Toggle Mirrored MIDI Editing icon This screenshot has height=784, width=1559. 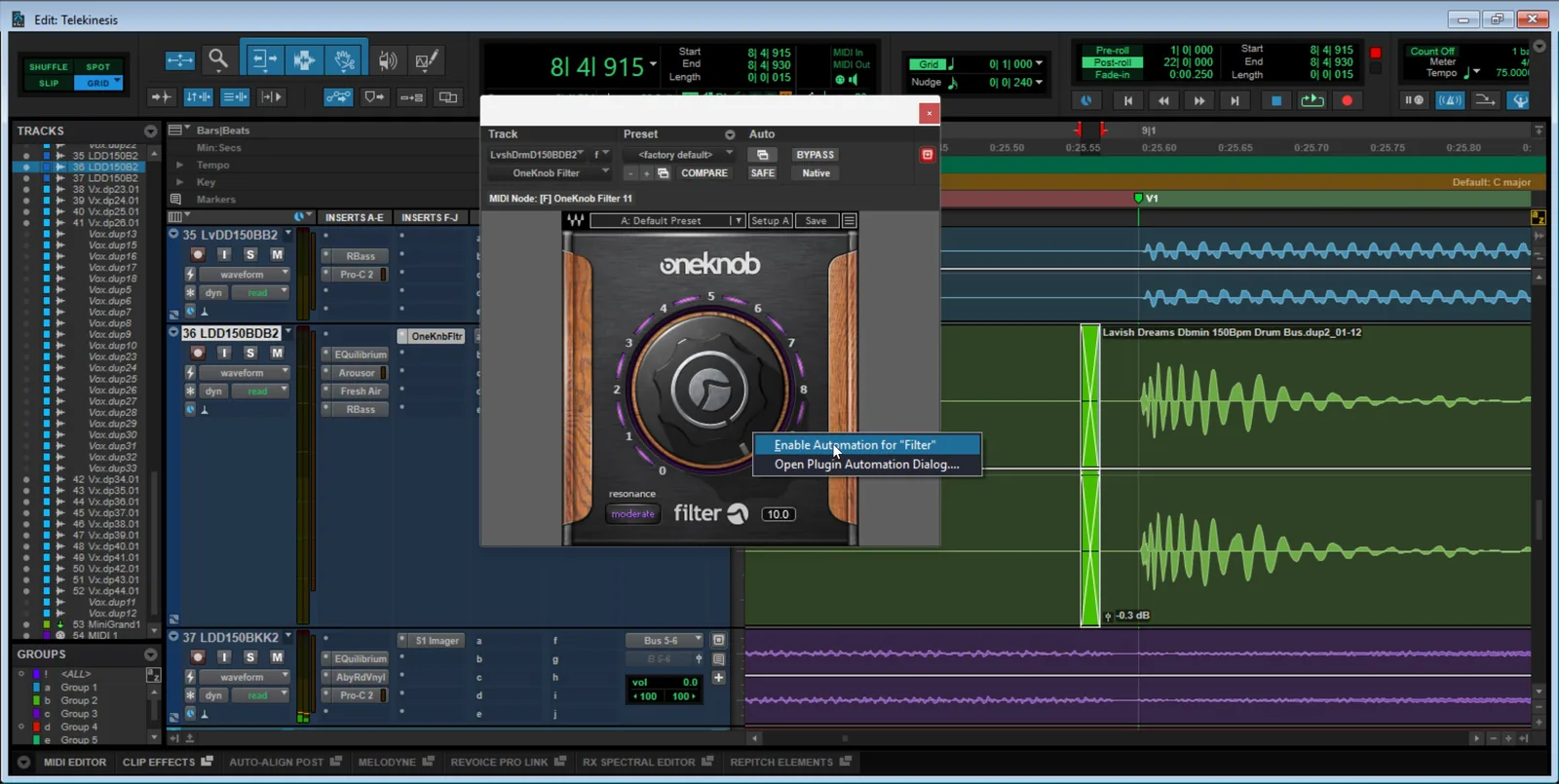point(411,97)
